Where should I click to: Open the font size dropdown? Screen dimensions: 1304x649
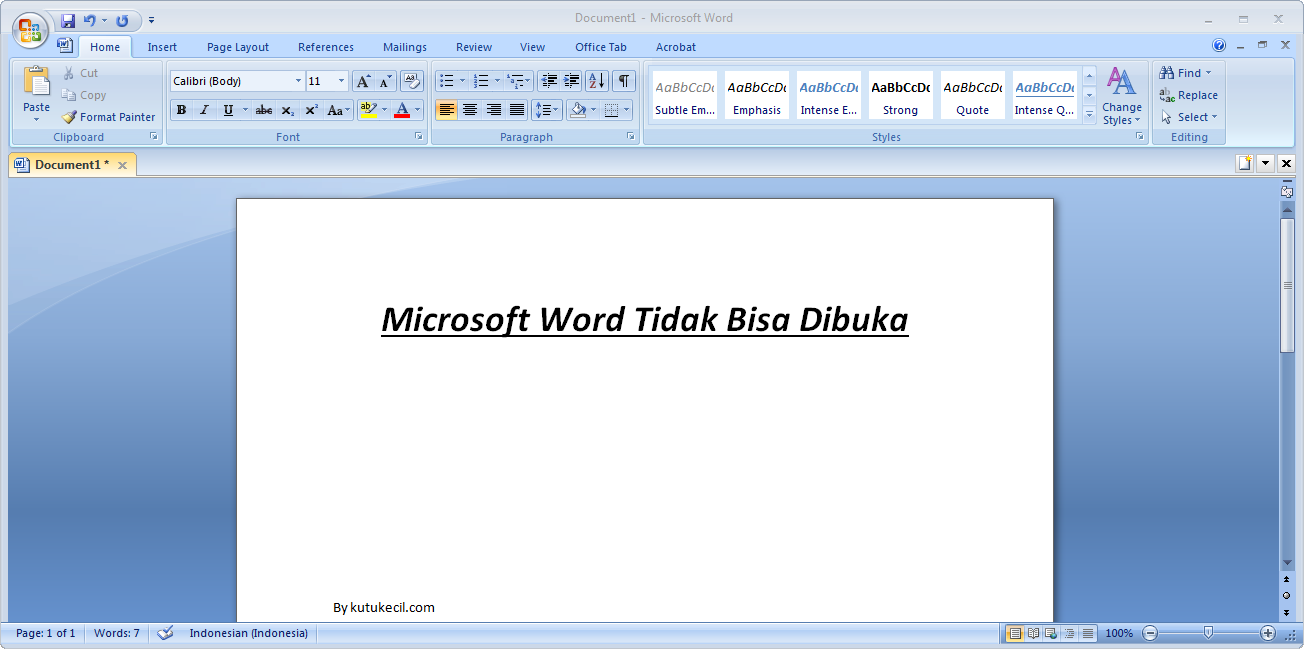342,81
